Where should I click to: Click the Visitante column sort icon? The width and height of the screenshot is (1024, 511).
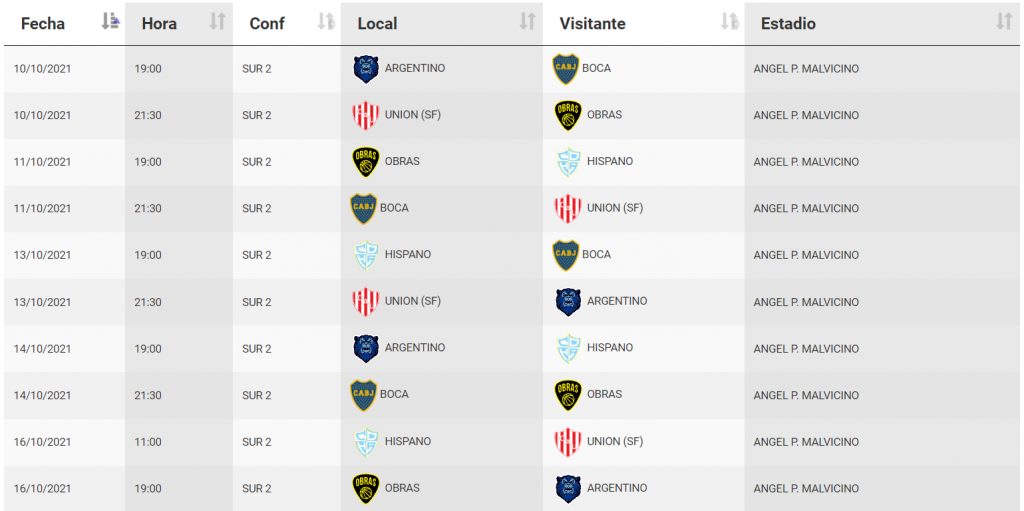pos(729,22)
